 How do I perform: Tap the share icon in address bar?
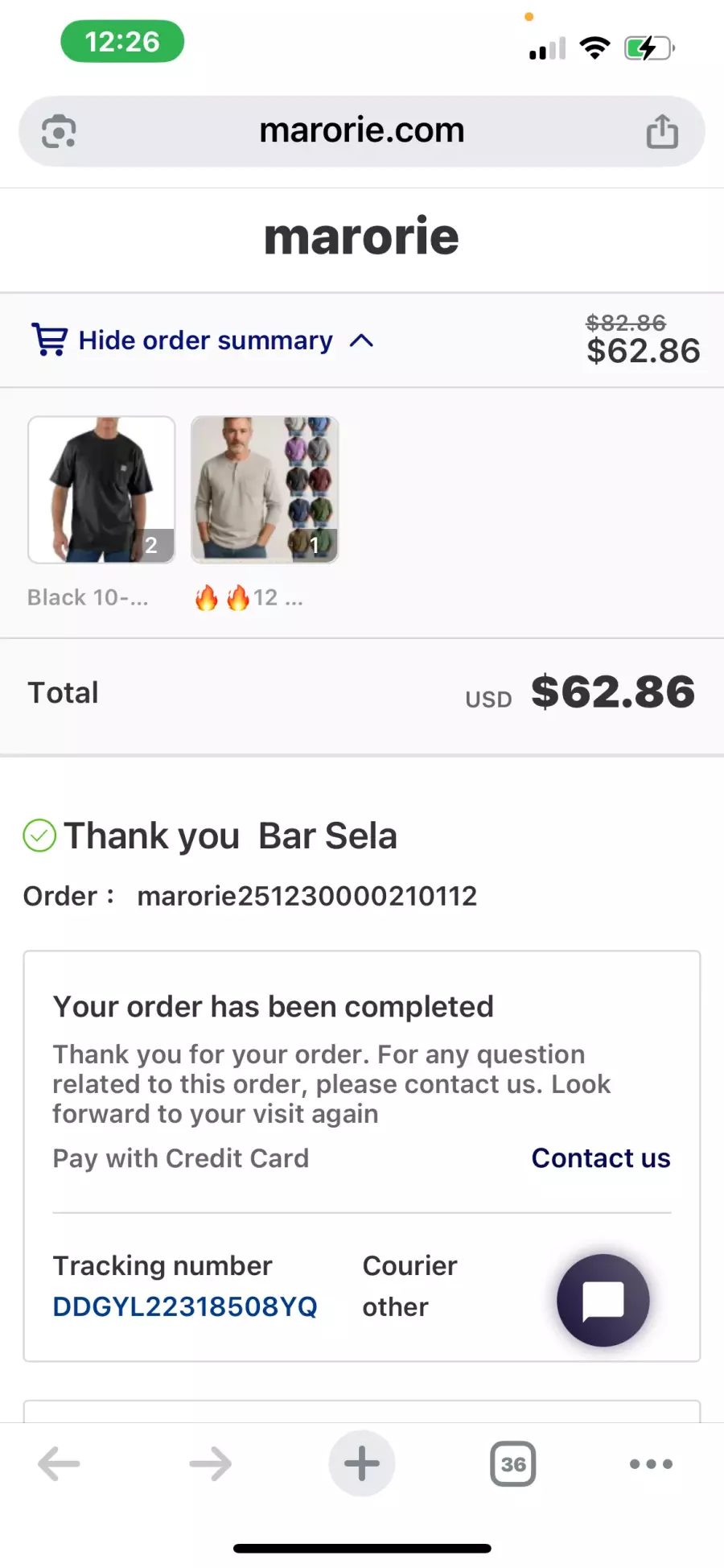[662, 132]
